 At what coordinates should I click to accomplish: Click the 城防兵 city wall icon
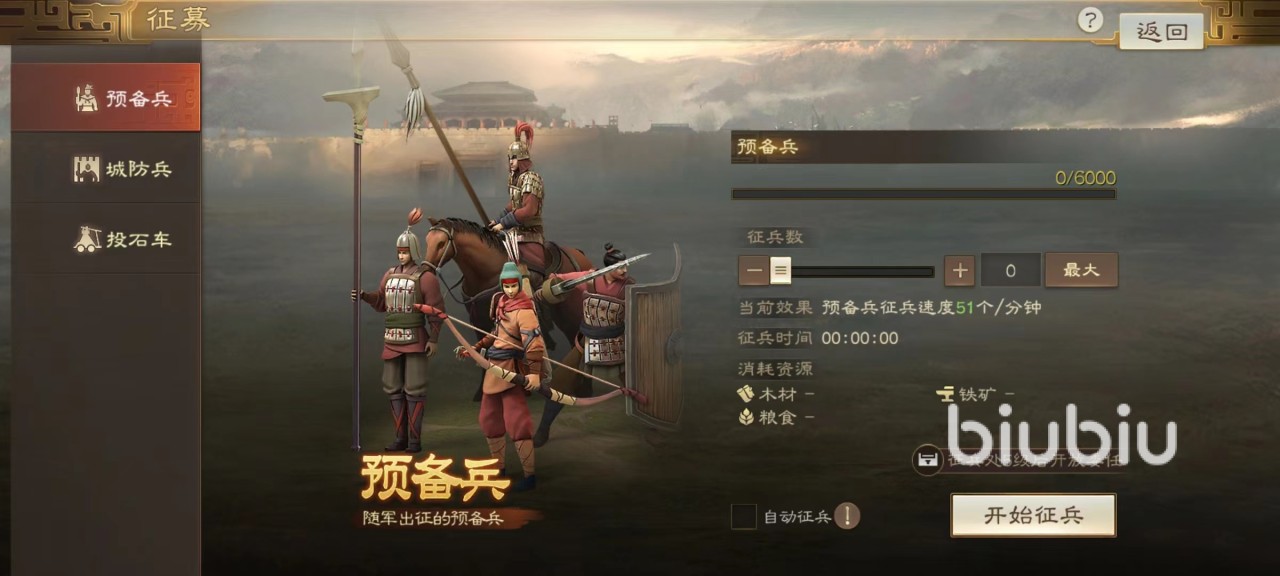87,169
